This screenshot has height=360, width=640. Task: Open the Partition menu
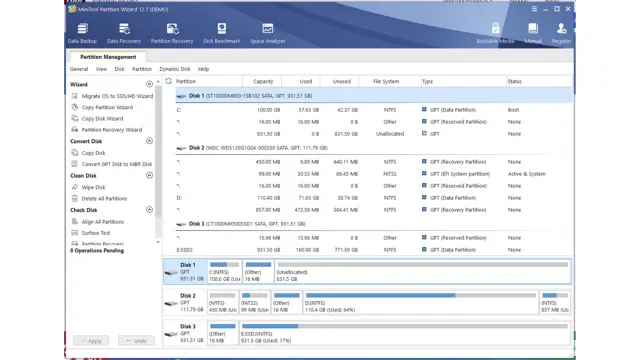[142, 69]
